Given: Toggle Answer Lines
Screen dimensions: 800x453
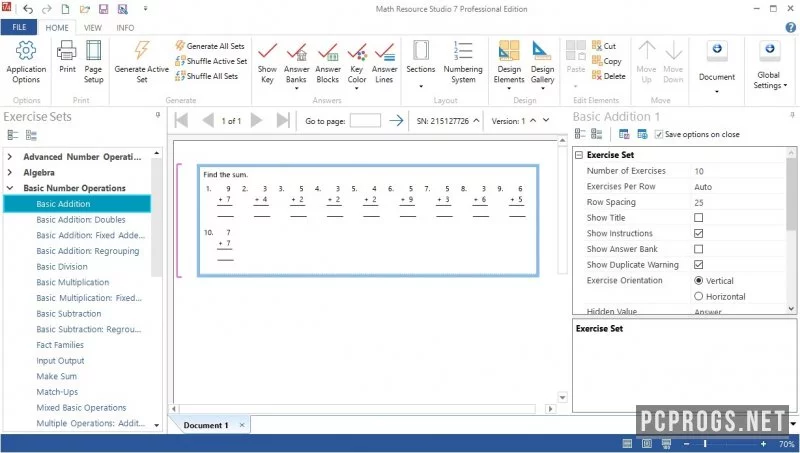Looking at the screenshot, I should 384,62.
